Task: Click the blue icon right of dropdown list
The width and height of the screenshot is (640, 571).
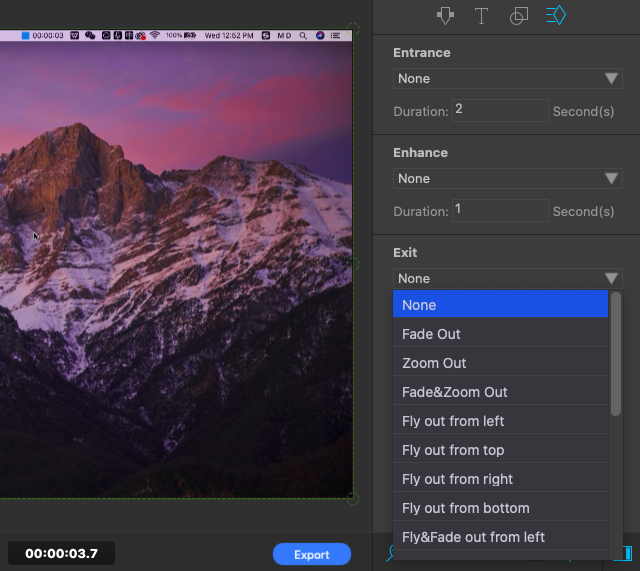Action: (626, 553)
